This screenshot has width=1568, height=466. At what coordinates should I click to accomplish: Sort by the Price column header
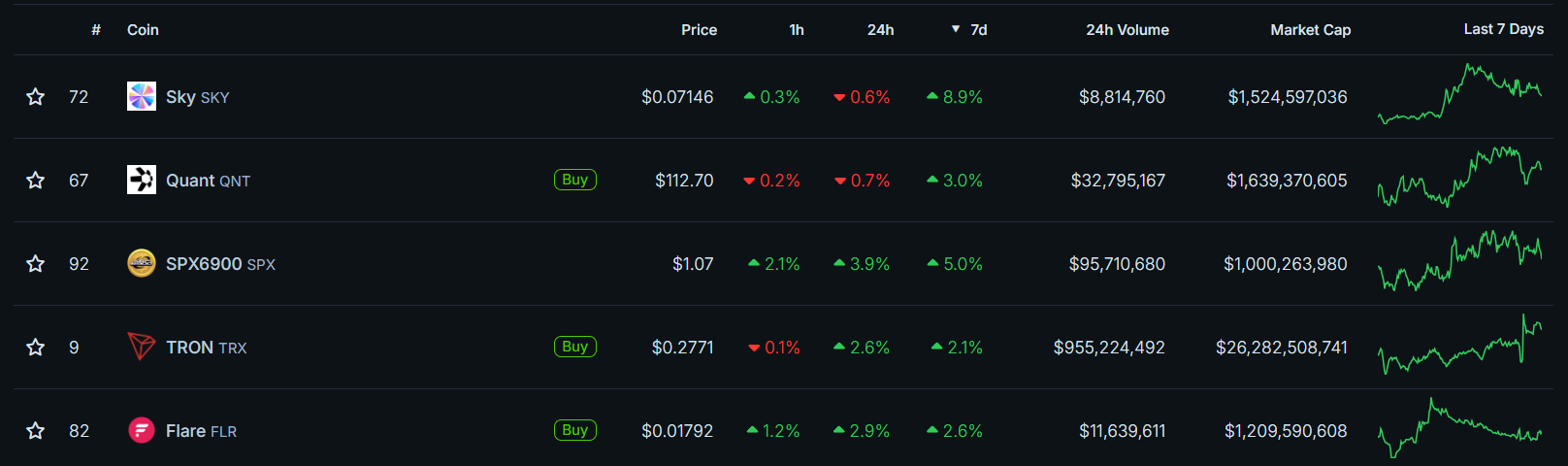pos(699,30)
